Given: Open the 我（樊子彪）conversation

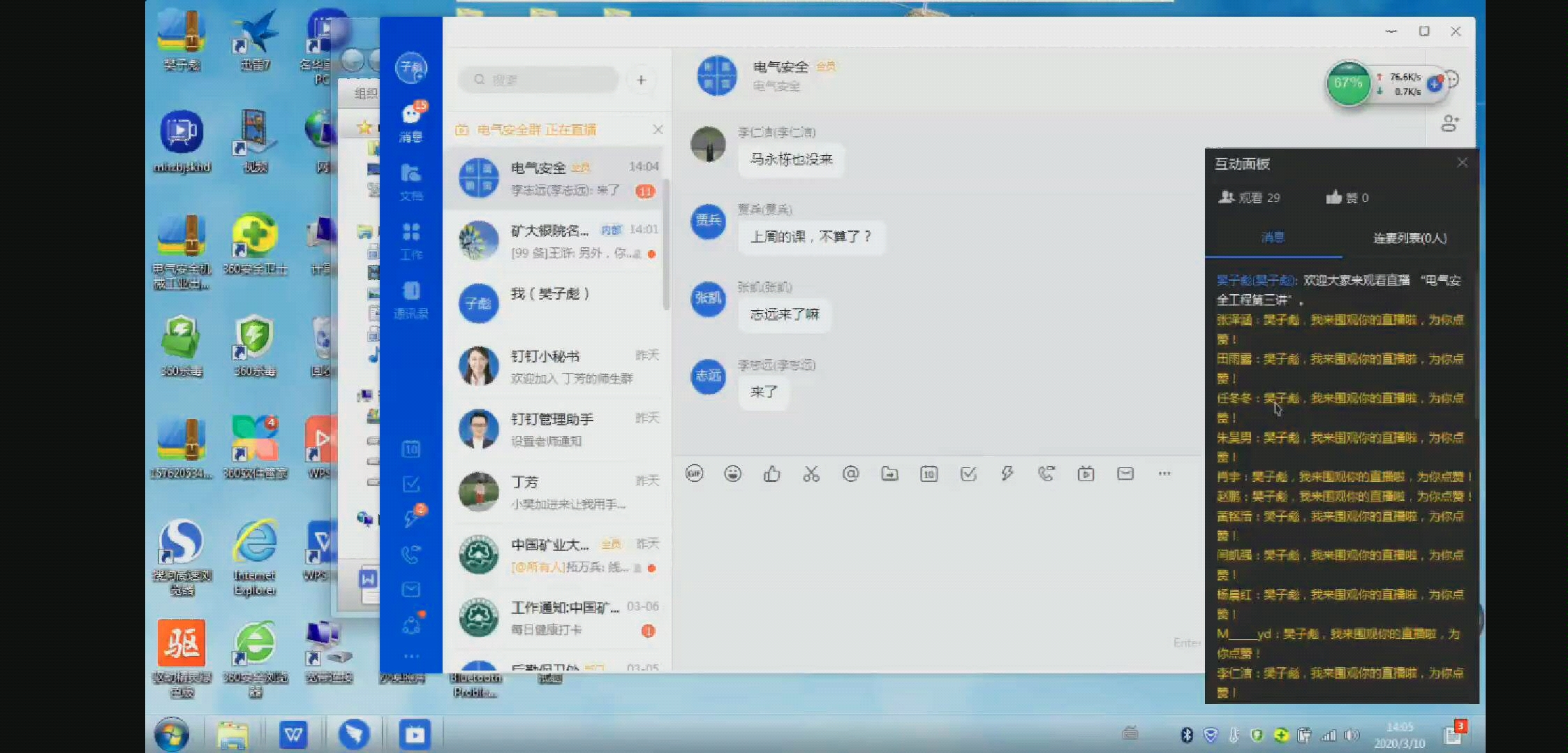Looking at the screenshot, I should [553, 304].
